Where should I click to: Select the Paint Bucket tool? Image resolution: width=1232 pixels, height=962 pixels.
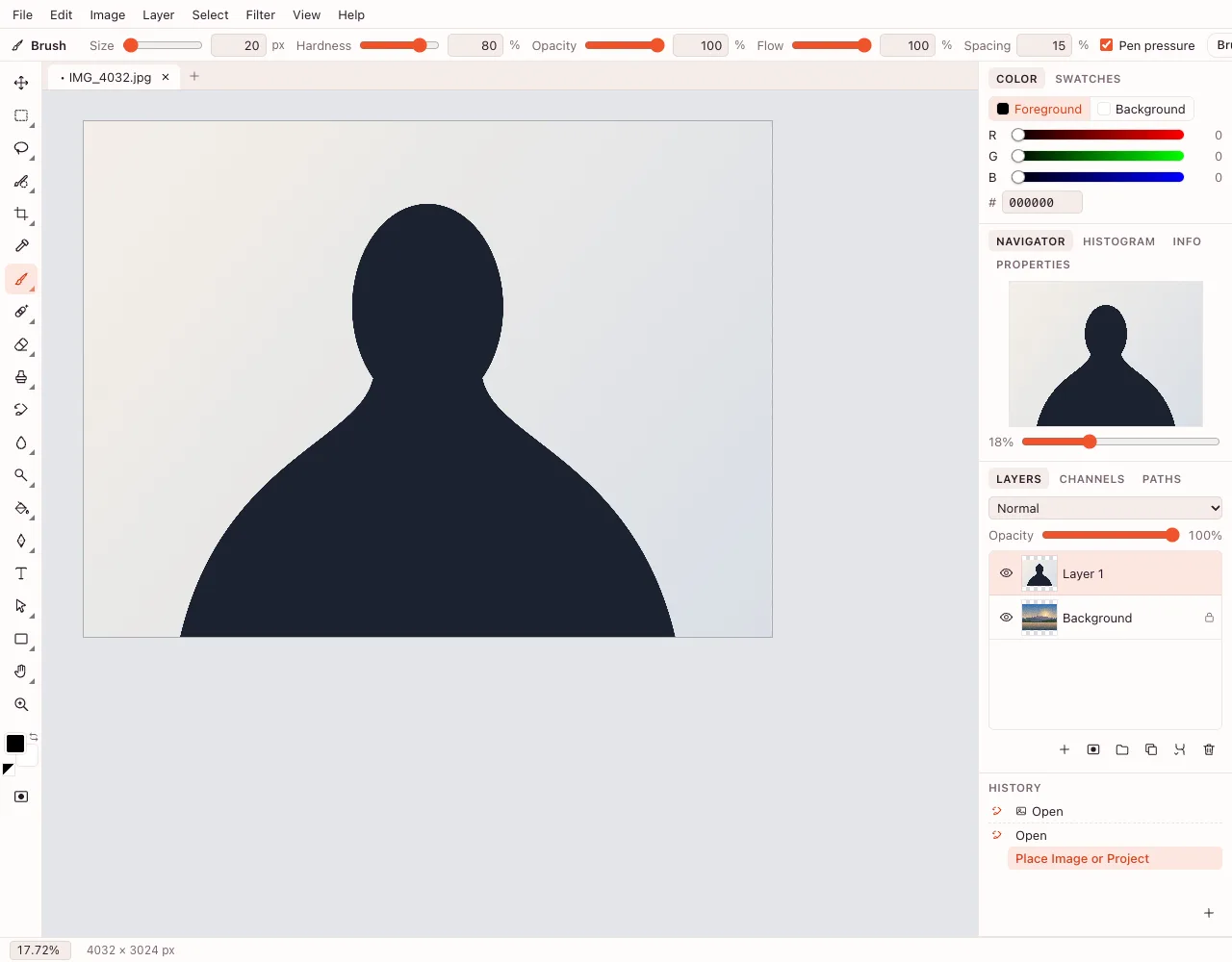[21, 508]
